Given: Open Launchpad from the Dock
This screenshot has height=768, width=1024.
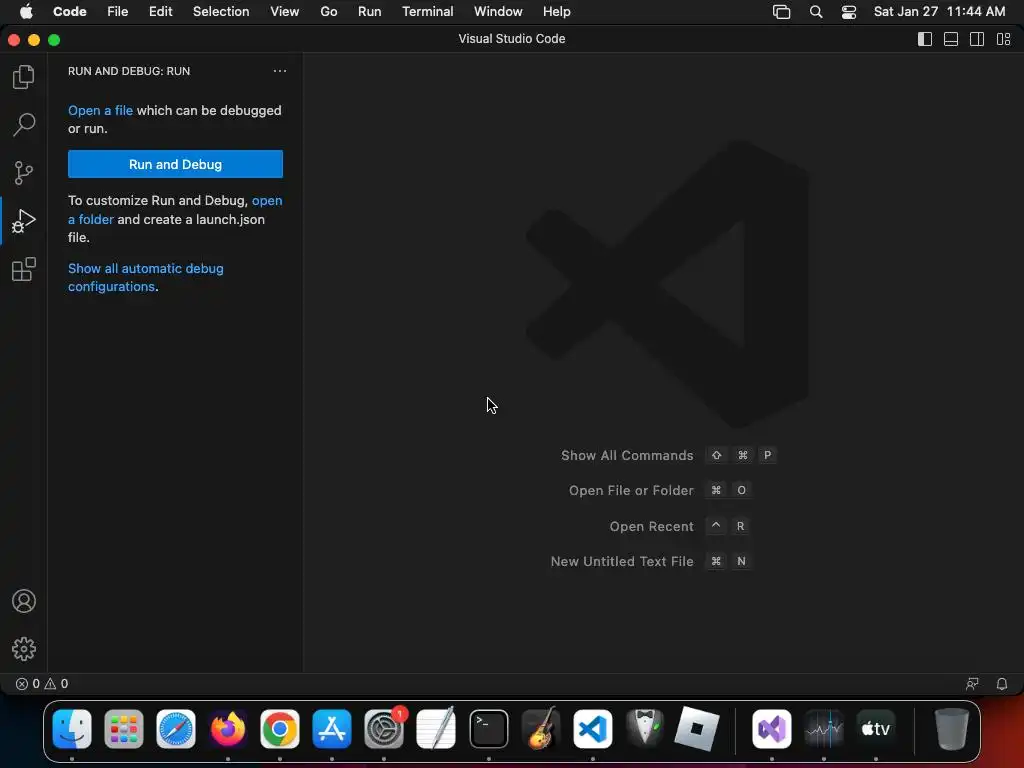Looking at the screenshot, I should pyautogui.click(x=124, y=728).
